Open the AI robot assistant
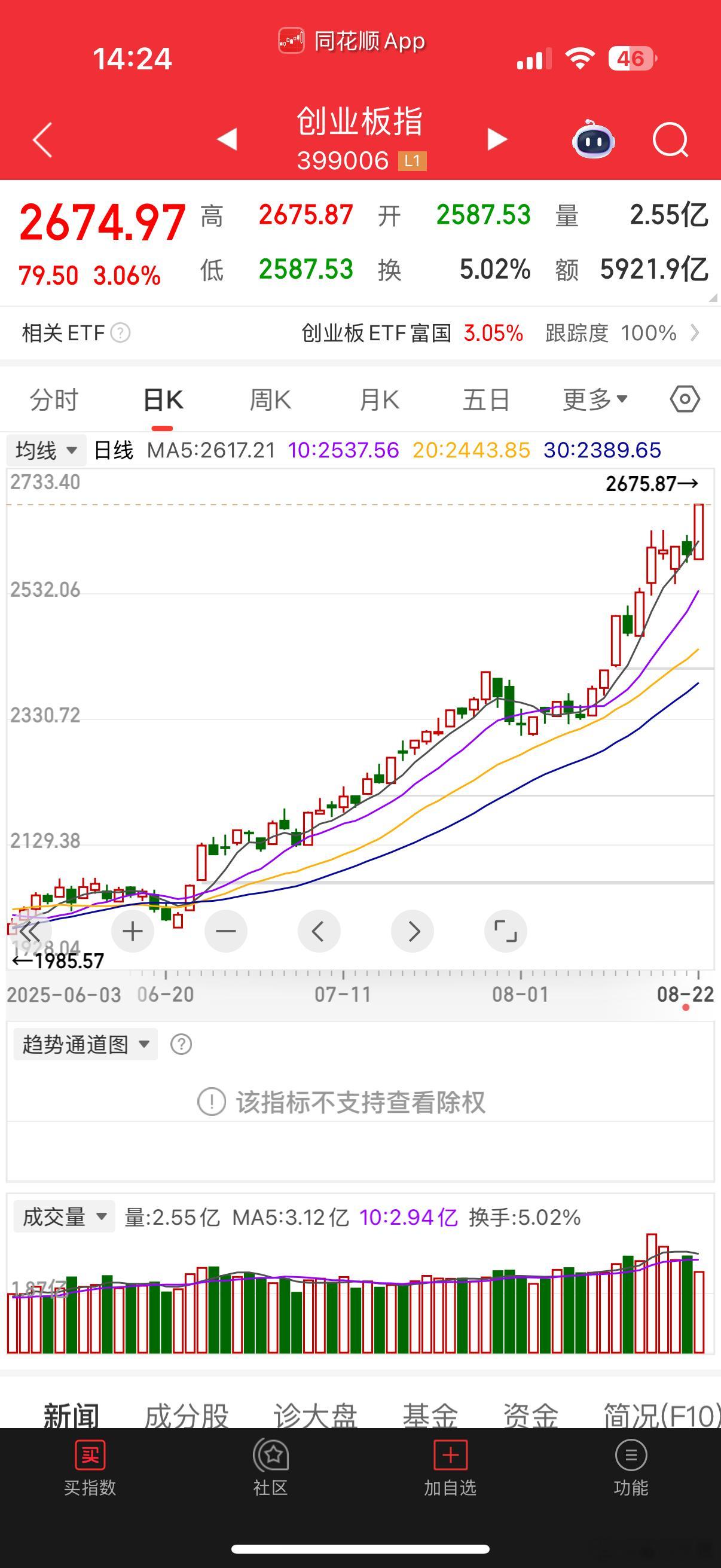The width and height of the screenshot is (721, 1568). (593, 139)
